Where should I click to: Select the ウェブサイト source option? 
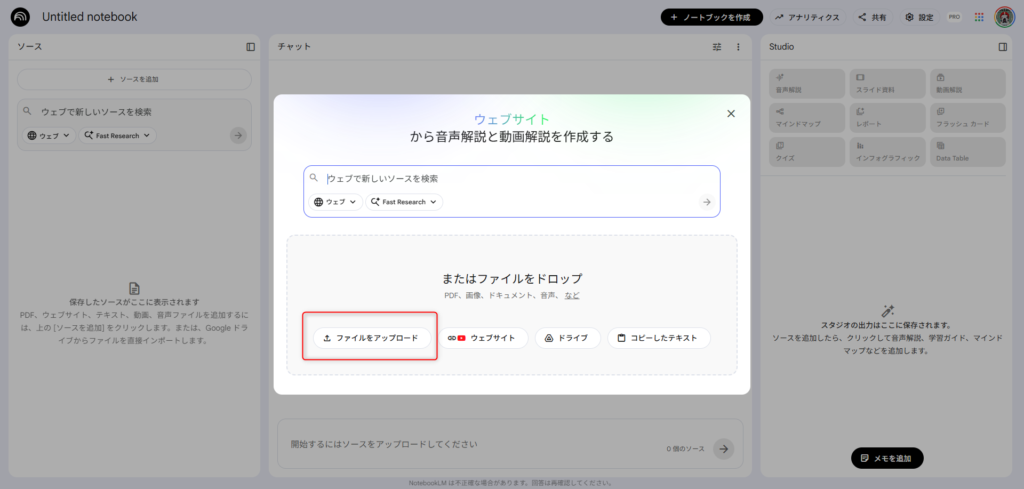pyautogui.click(x=485, y=338)
